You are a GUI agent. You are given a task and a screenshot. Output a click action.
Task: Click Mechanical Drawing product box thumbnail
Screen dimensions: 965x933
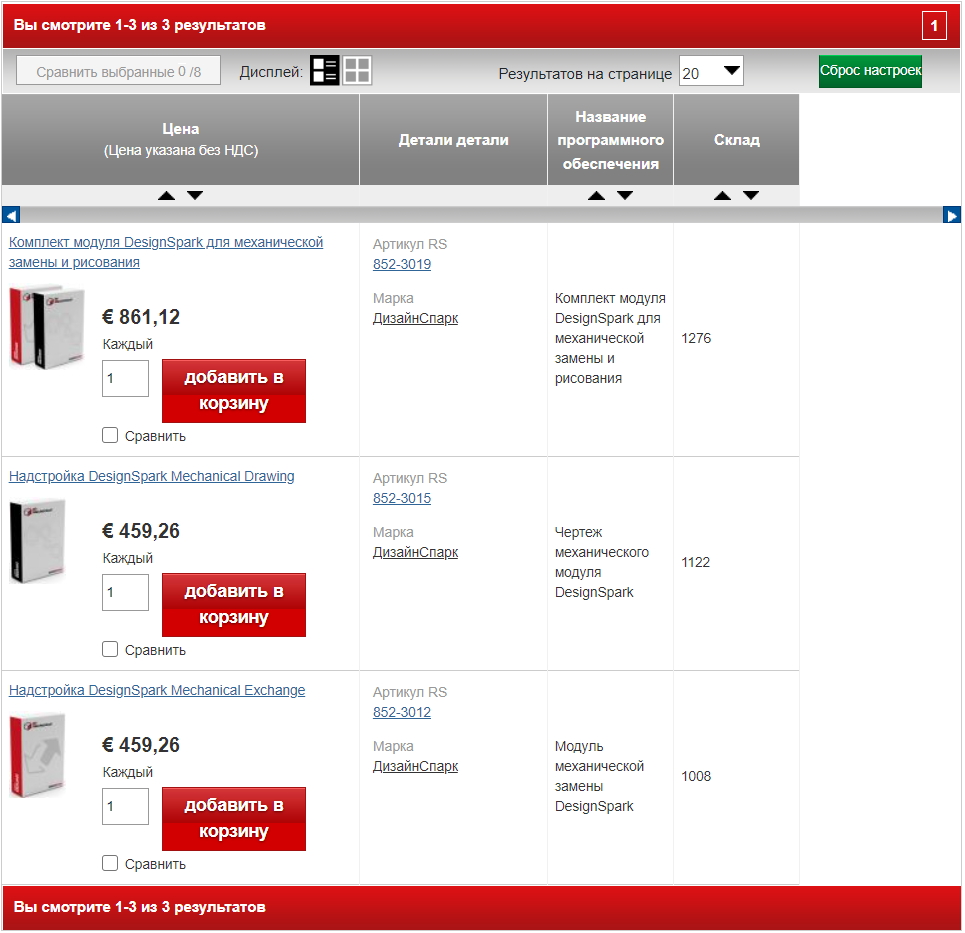38,541
